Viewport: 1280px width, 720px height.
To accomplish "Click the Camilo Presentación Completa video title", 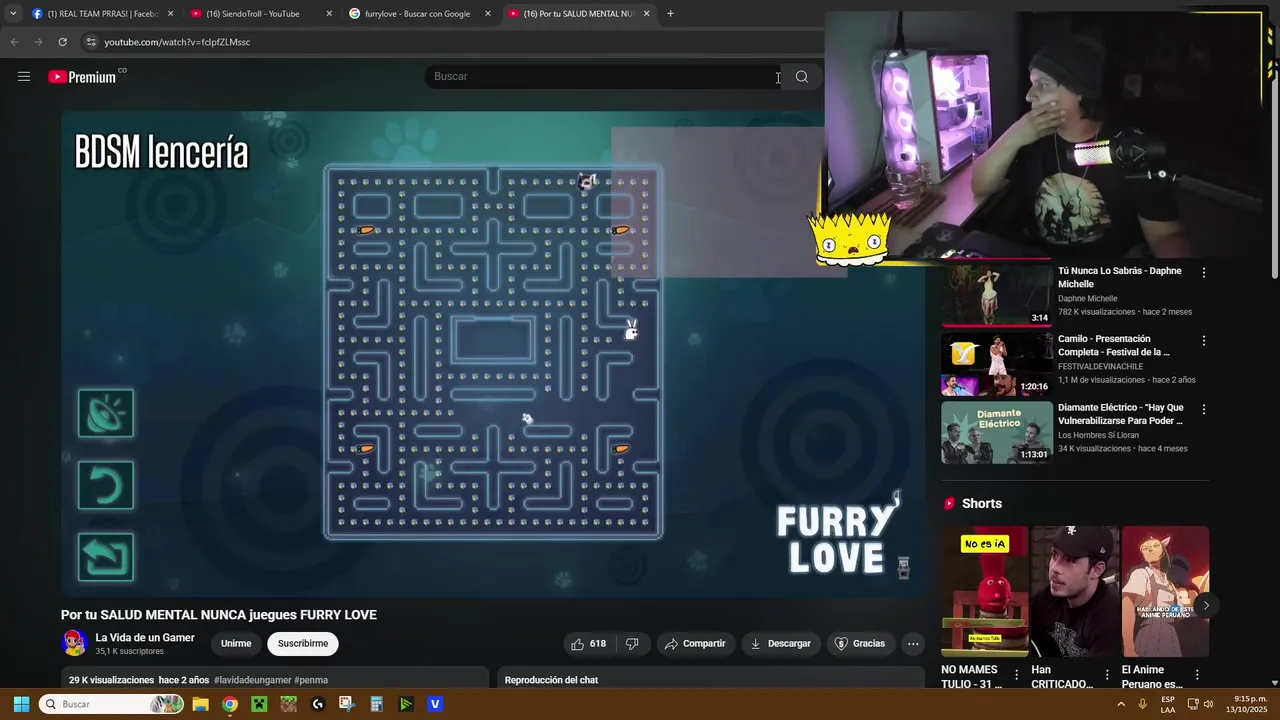I will [x=1114, y=345].
